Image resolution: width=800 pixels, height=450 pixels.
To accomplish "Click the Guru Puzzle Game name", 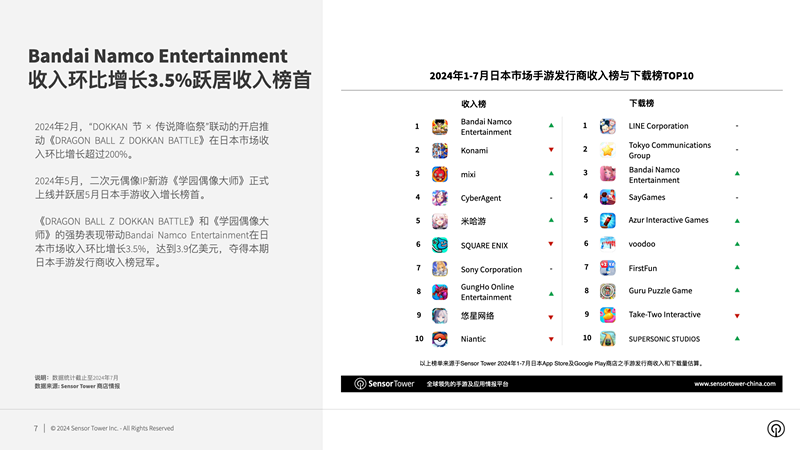I will [x=660, y=291].
